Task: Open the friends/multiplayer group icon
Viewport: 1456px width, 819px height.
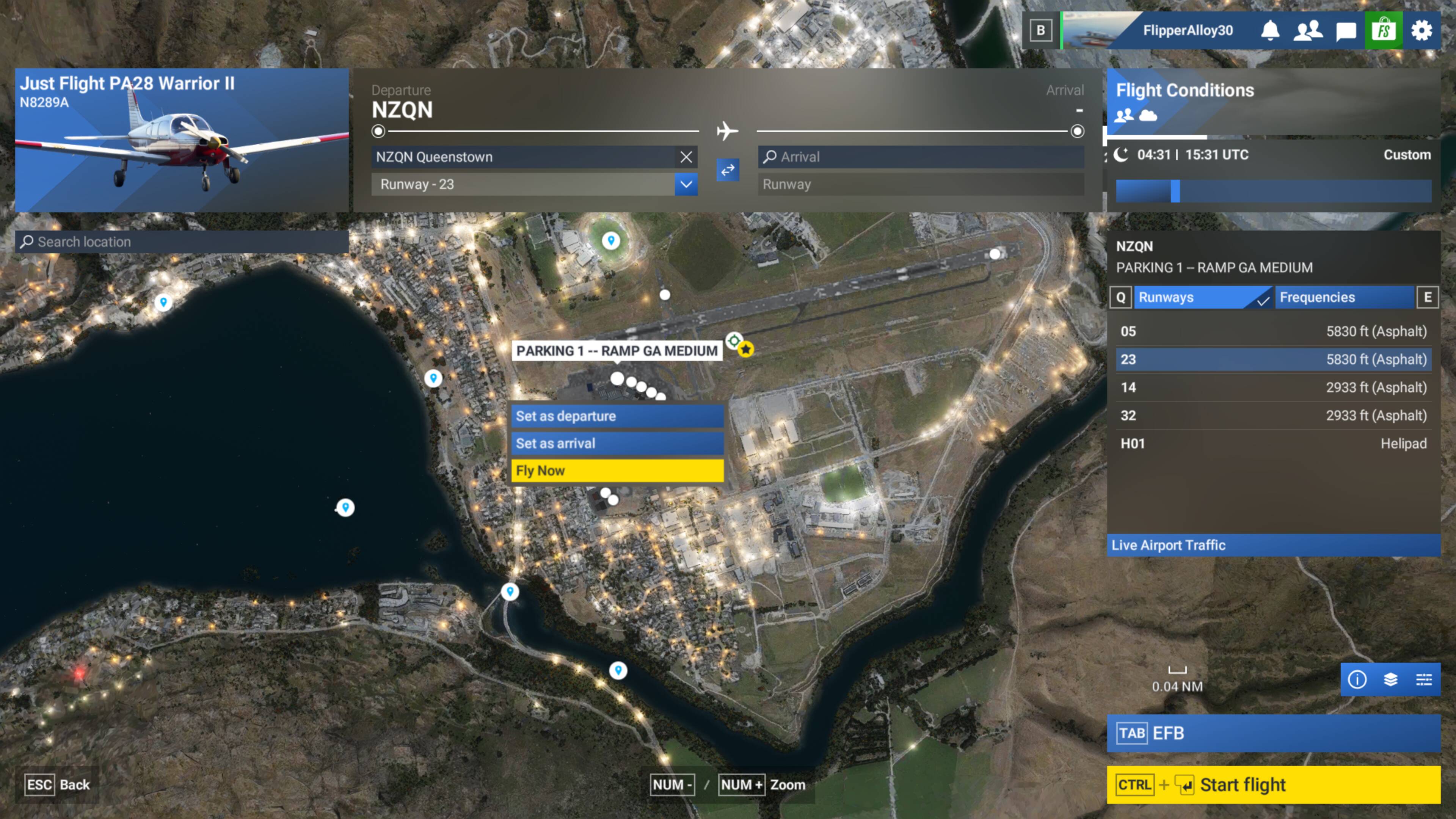Action: click(1307, 30)
